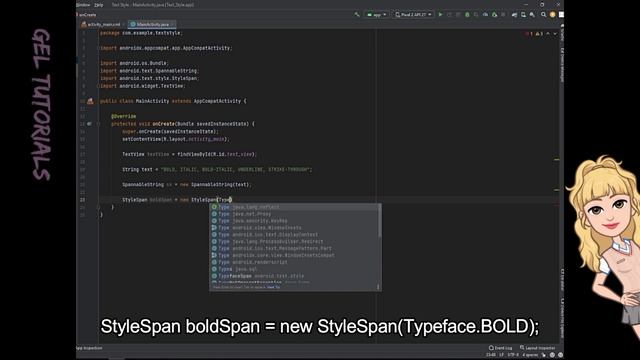Screen dimensions: 640x360
Task: Pick Type android.icu.text.MessagePattern.Part suggestion
Action: (x=293, y=249)
